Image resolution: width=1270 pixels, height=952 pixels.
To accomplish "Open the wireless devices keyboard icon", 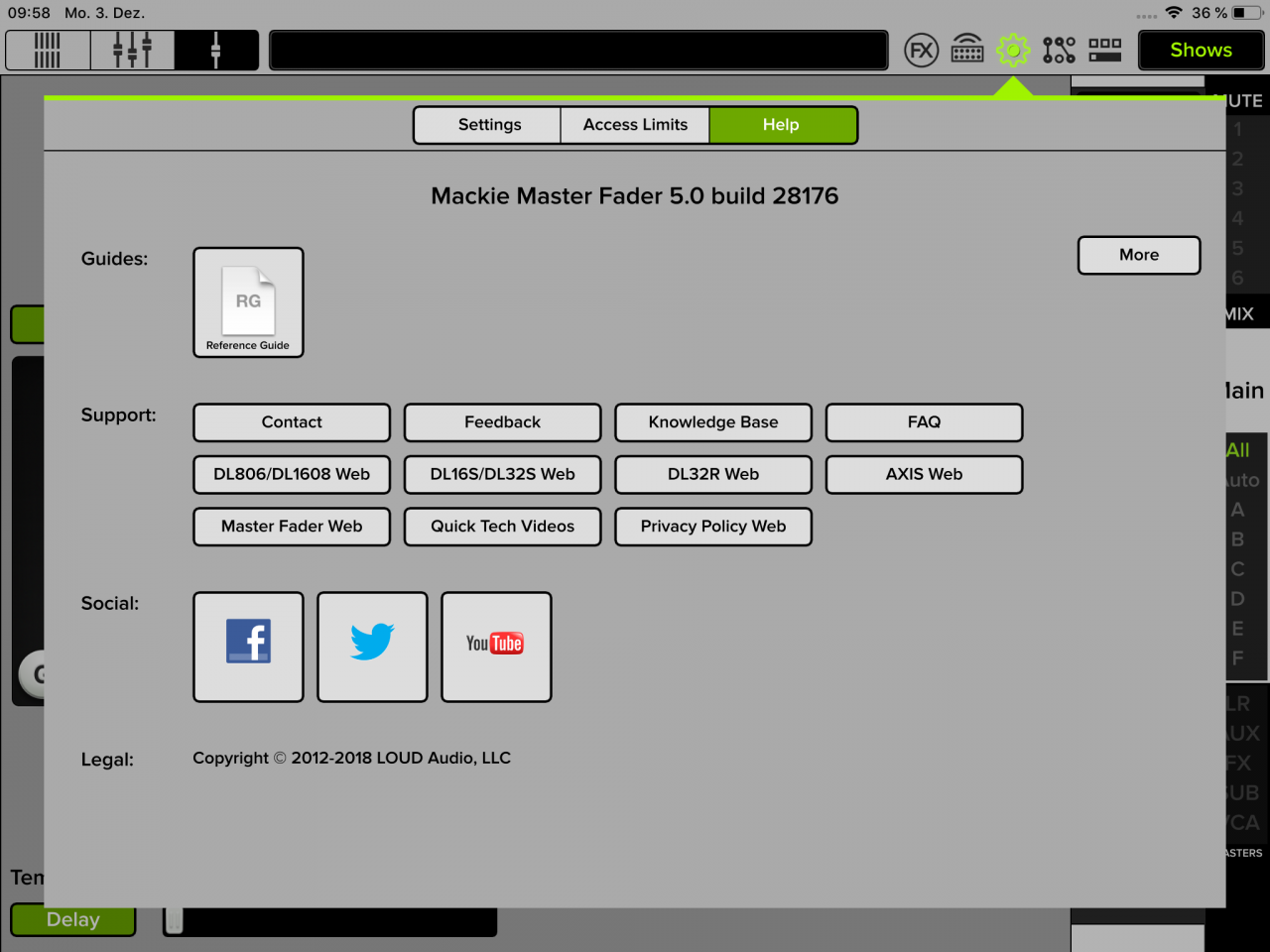I will (x=967, y=50).
